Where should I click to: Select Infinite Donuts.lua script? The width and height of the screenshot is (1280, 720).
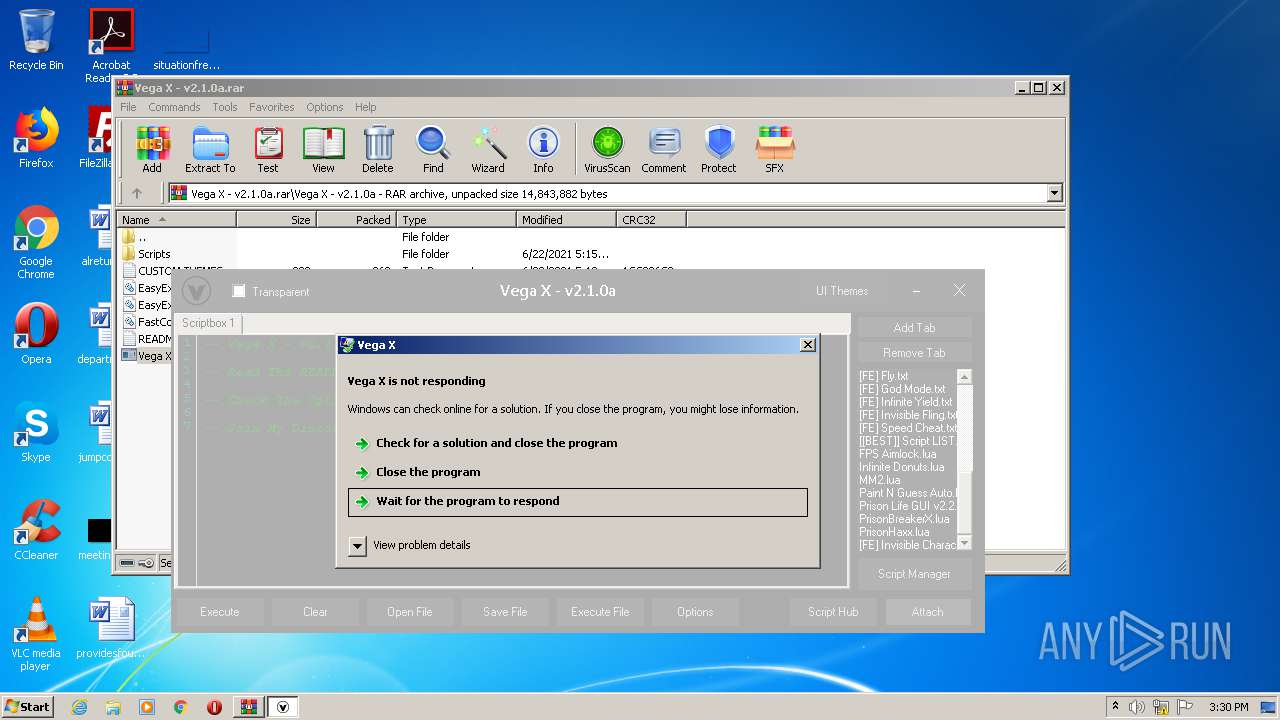click(x=901, y=467)
